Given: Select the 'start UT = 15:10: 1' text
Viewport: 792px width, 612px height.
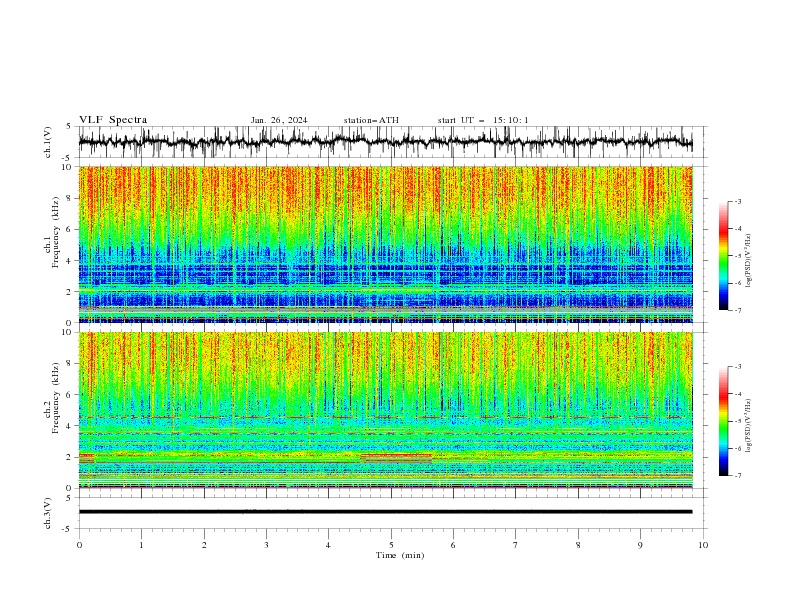Looking at the screenshot, I should point(483,120).
